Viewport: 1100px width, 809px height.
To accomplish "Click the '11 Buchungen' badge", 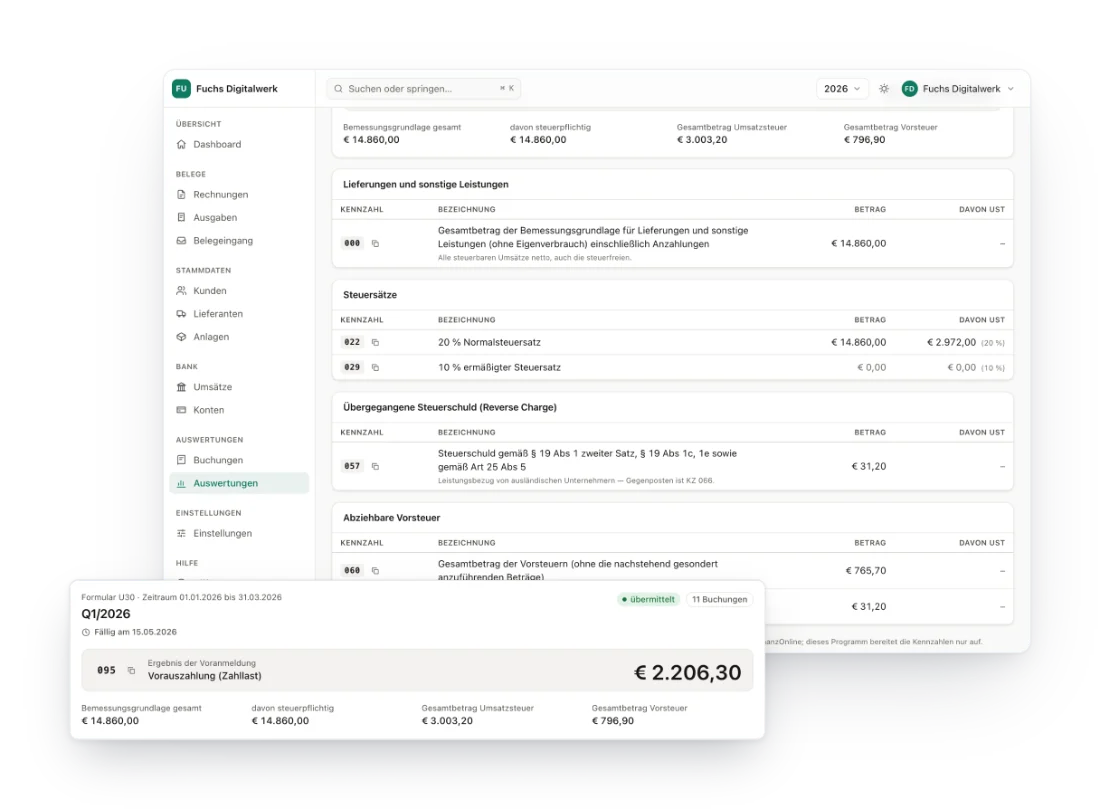I will (719, 599).
